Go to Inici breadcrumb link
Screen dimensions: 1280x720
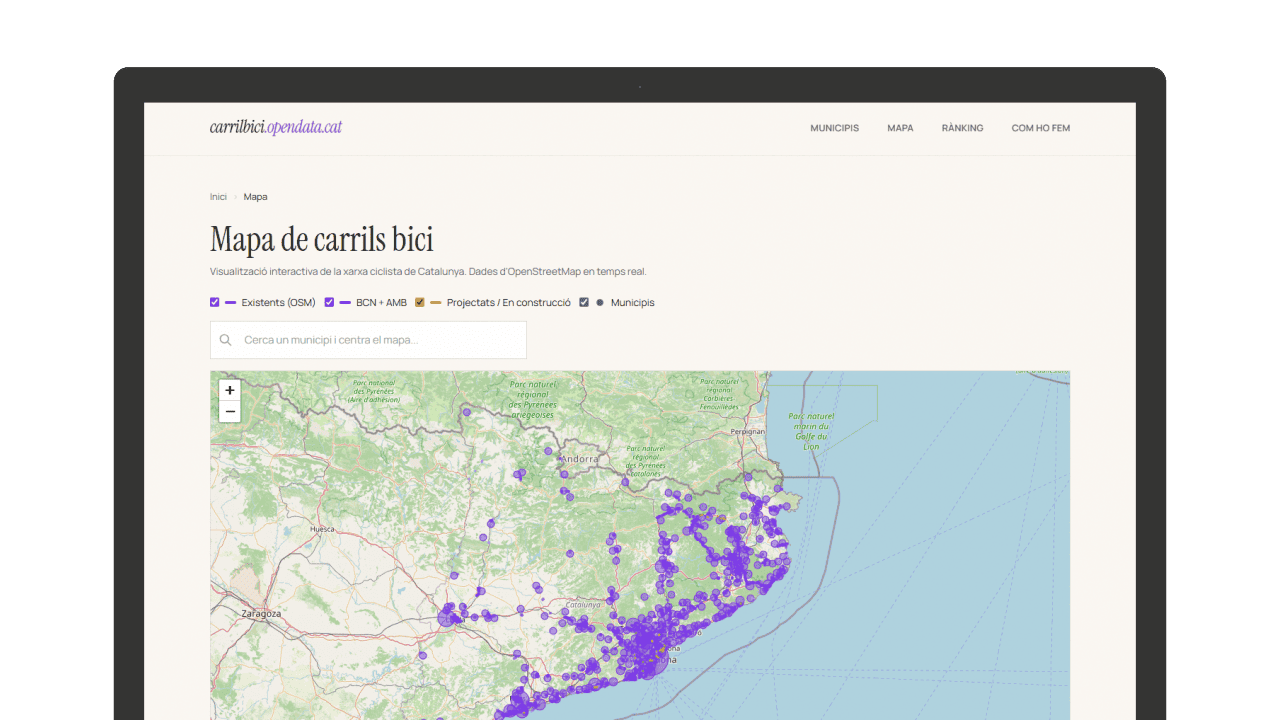click(x=218, y=197)
